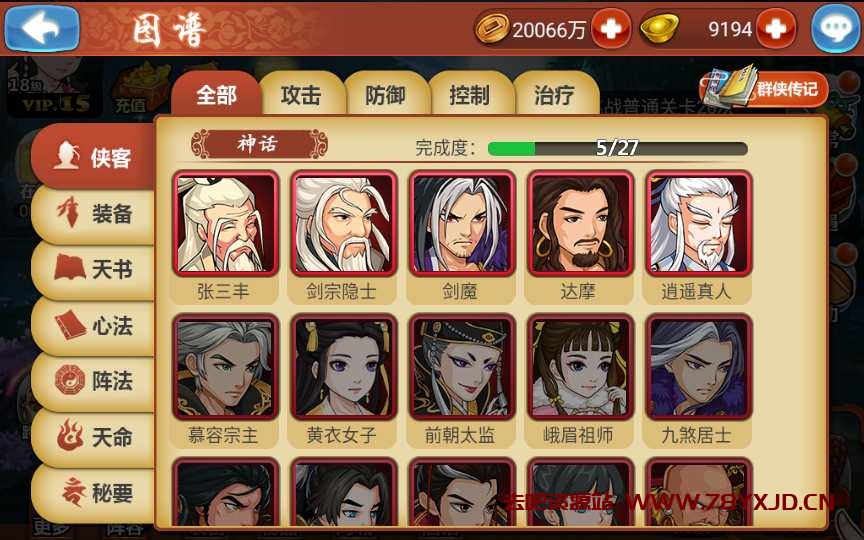Open 天命 flame icon category

pos(94,438)
